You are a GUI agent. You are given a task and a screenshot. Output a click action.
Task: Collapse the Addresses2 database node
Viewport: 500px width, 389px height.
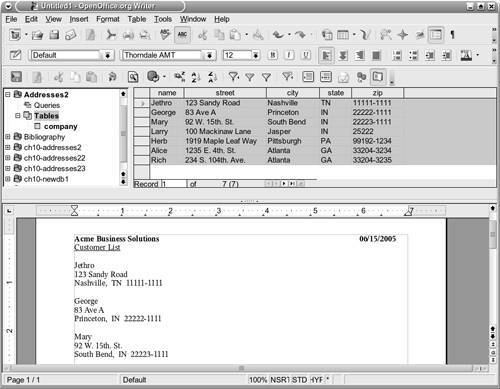point(8,95)
